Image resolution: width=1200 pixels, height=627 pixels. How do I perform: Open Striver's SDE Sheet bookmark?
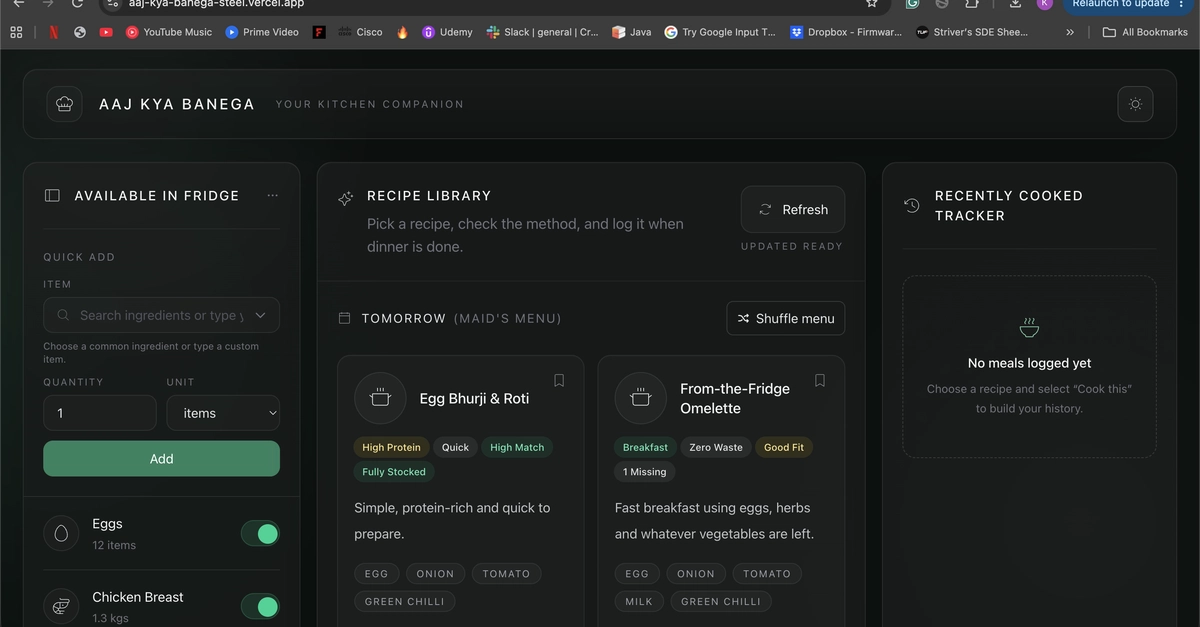click(x=972, y=32)
